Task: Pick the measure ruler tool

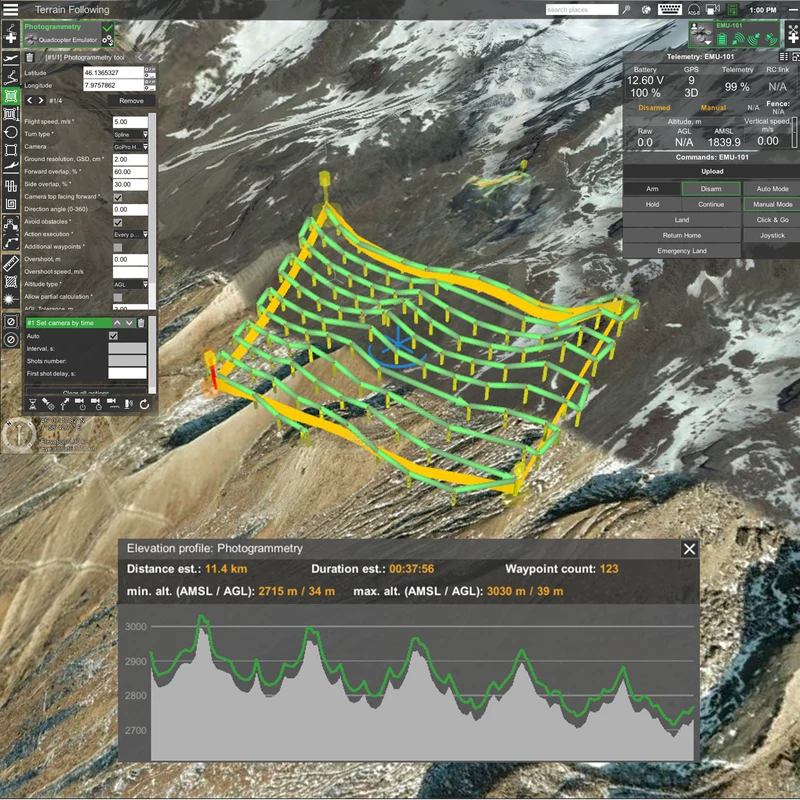Action: click(x=10, y=264)
